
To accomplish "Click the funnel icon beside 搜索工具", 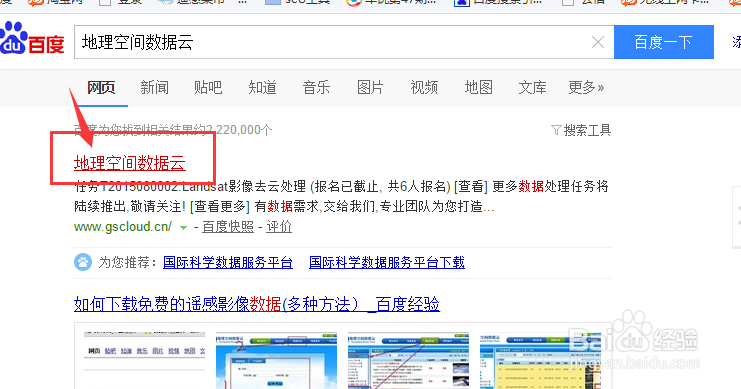I will (x=556, y=130).
